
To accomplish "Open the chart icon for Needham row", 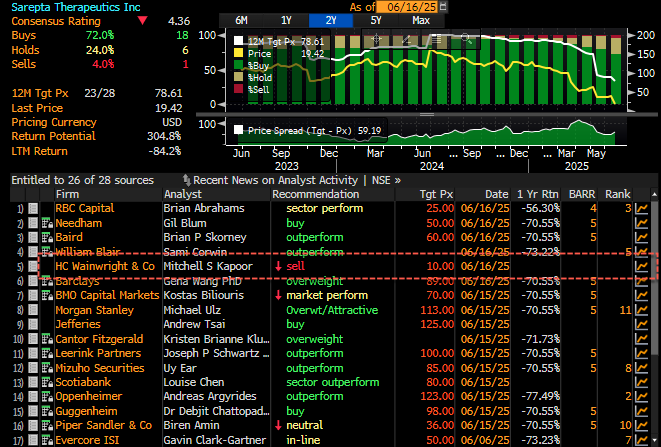I will pos(642,223).
